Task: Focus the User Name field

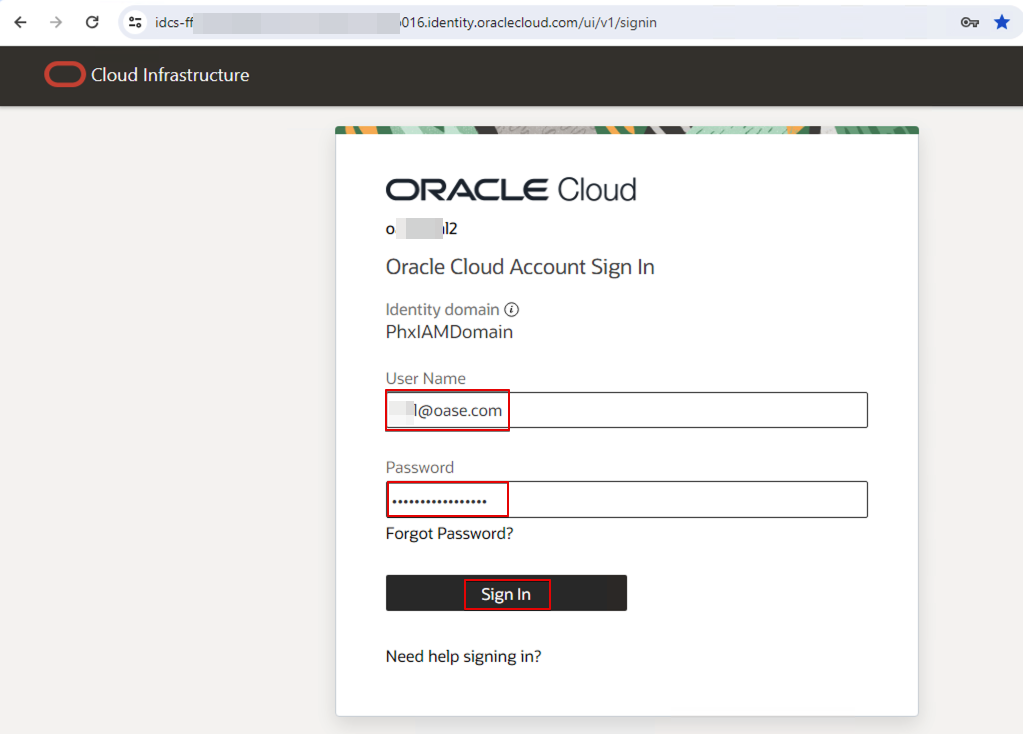Action: (626, 410)
